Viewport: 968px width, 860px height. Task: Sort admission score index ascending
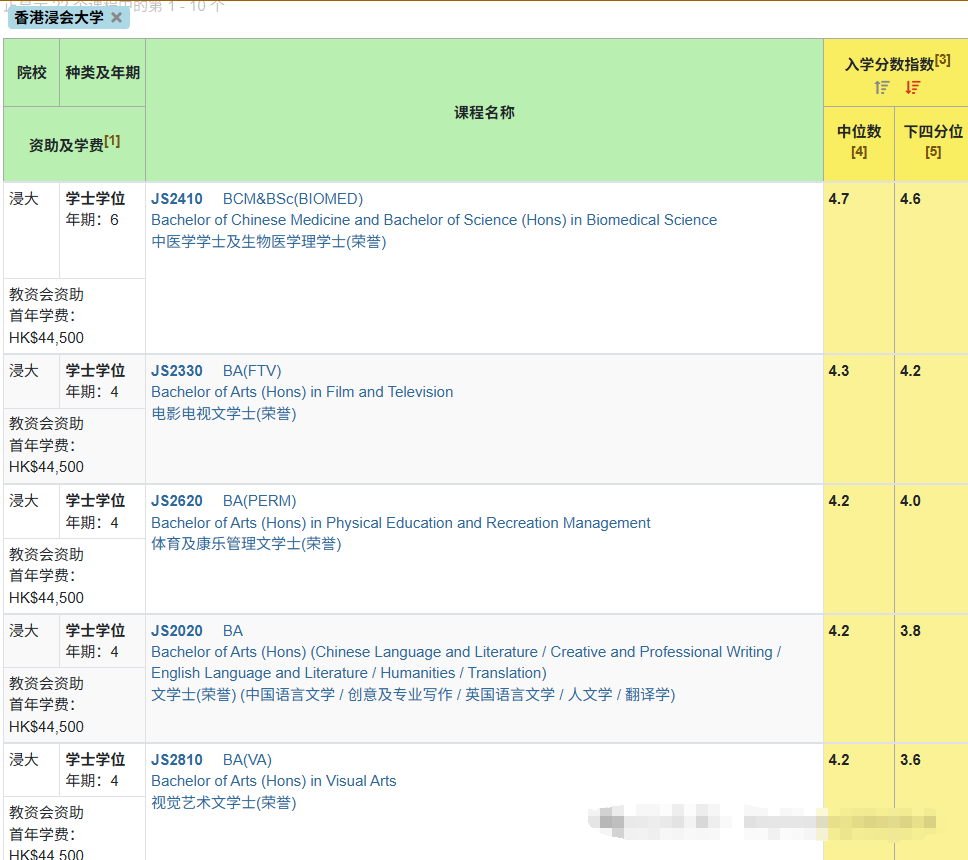click(x=882, y=88)
